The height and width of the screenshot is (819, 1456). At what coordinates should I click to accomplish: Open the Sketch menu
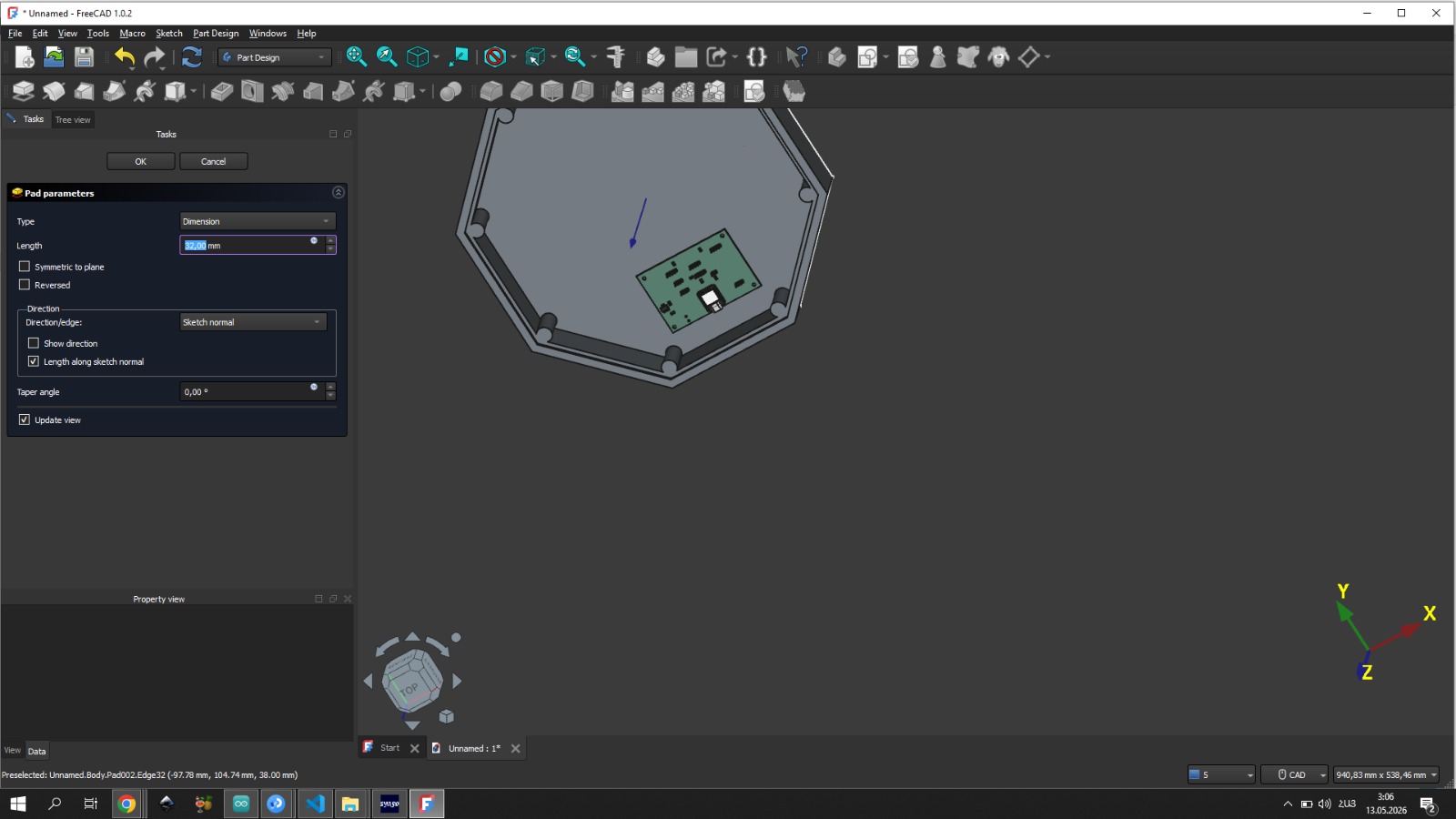point(169,33)
